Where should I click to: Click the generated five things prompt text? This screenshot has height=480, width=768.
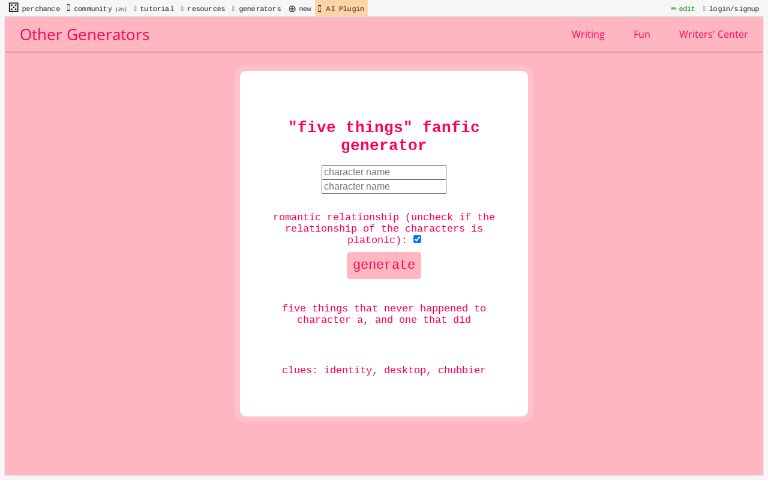[x=384, y=314]
